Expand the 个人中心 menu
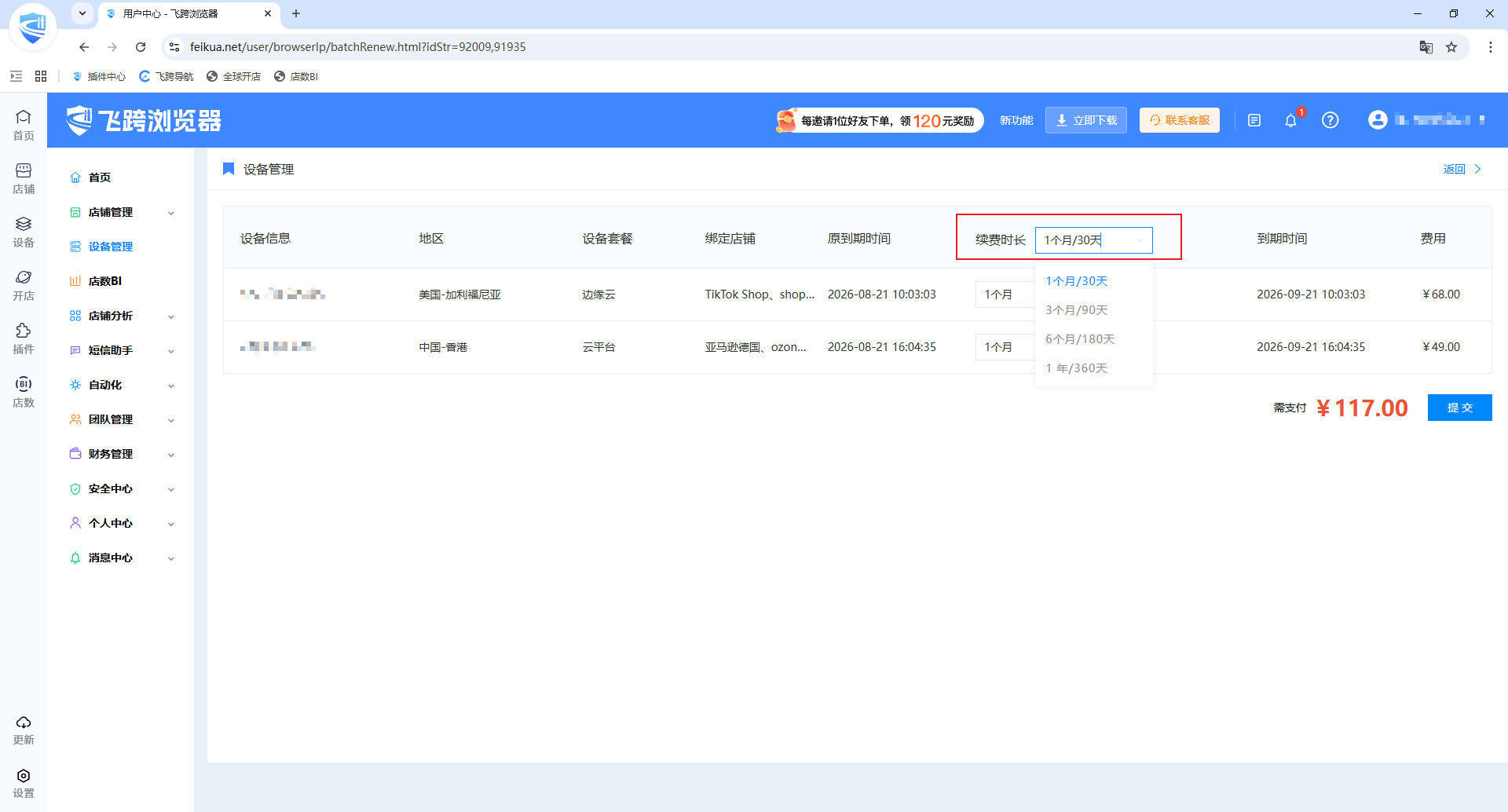This screenshot has height=812, width=1508. 123,523
